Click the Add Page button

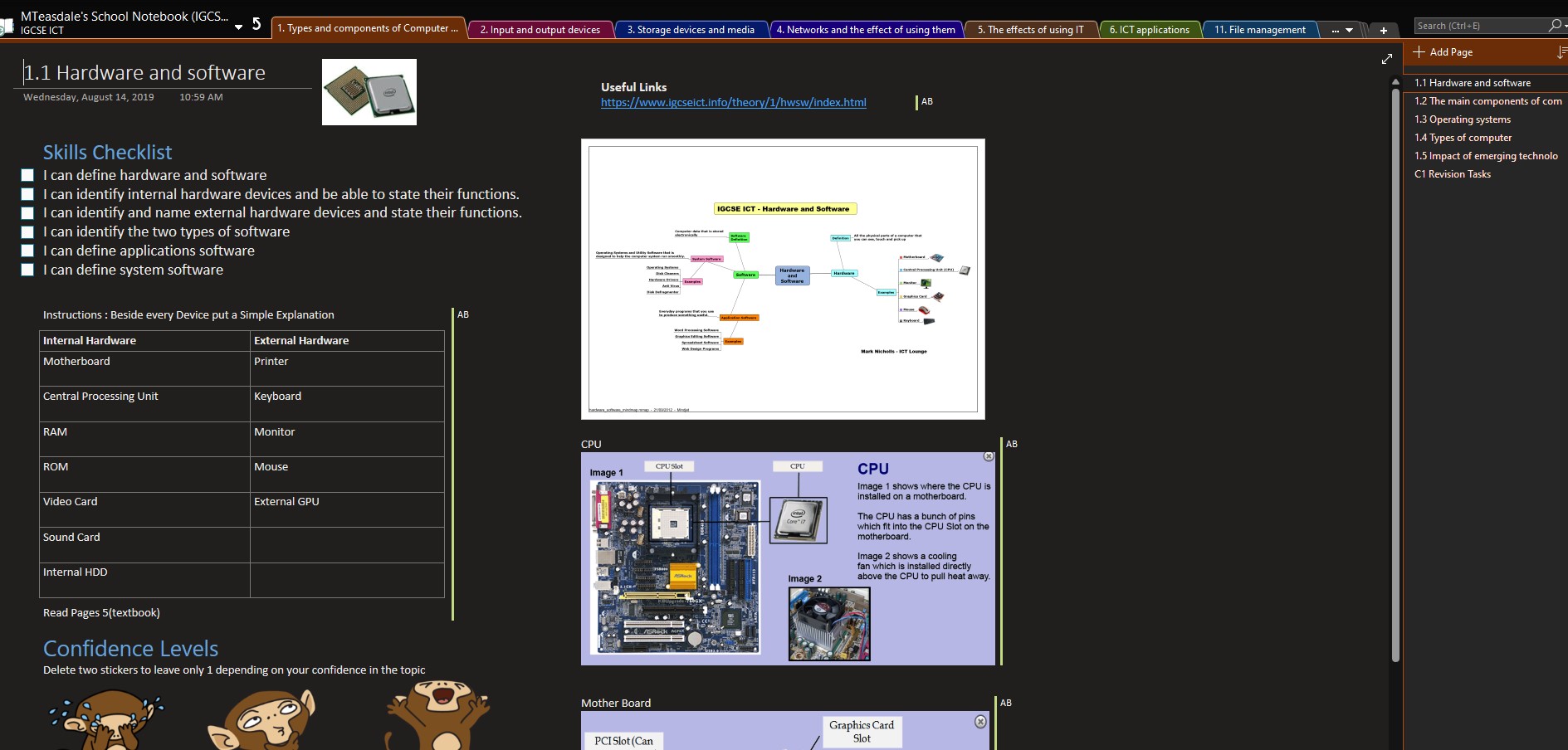tap(1443, 52)
